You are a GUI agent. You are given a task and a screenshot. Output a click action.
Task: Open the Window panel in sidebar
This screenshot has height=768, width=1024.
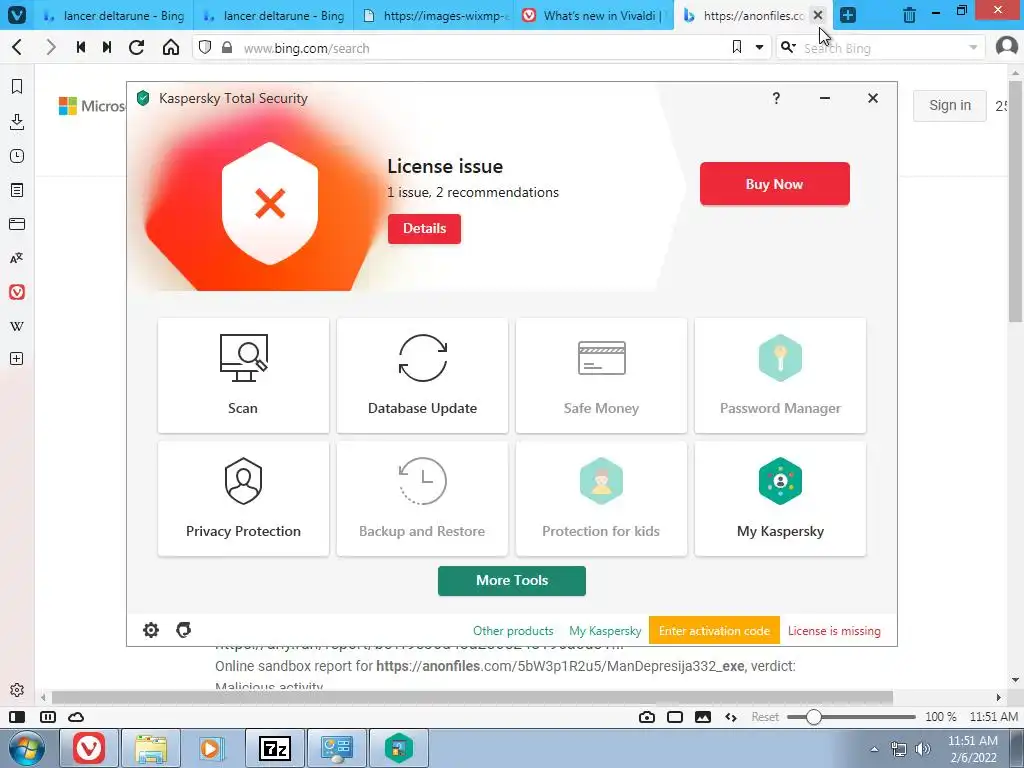17,224
